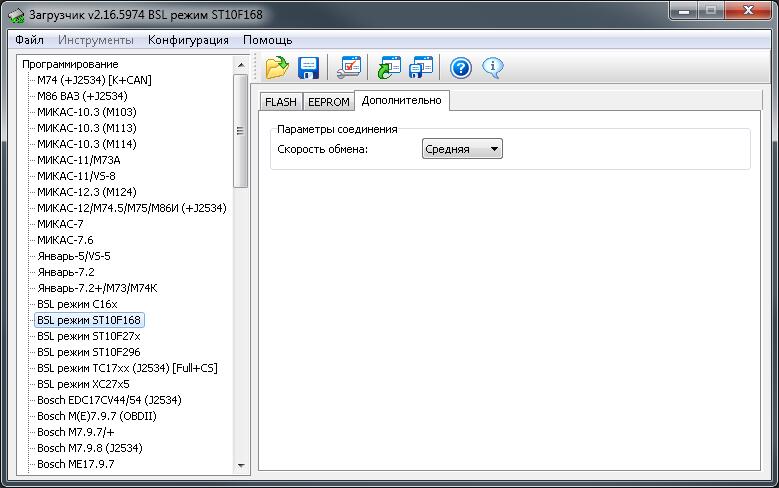Choose Bosch EDC17CV44/54 (J2534) item
The height and width of the screenshot is (488, 779).
[x=109, y=400]
